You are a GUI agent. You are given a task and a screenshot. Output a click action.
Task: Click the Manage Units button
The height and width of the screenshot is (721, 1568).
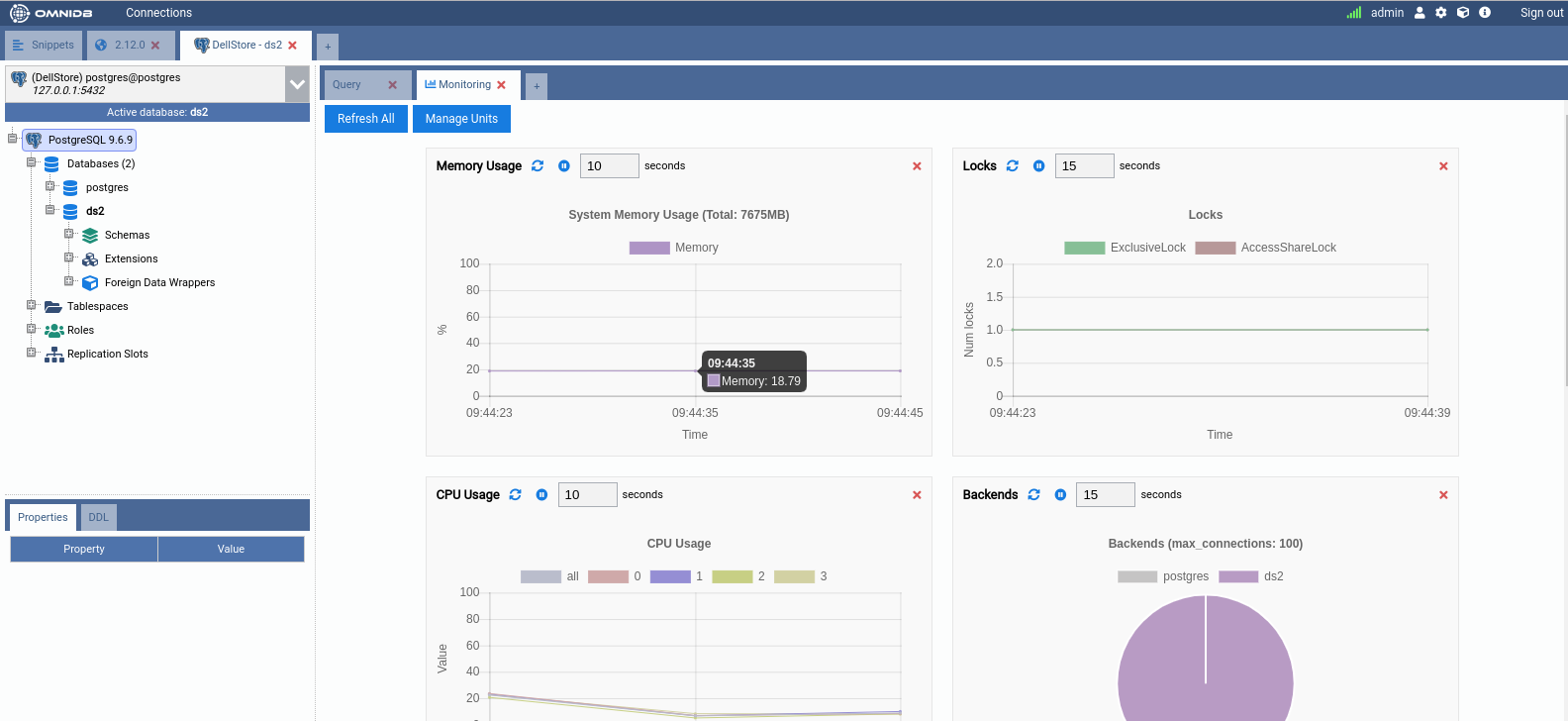(461, 119)
